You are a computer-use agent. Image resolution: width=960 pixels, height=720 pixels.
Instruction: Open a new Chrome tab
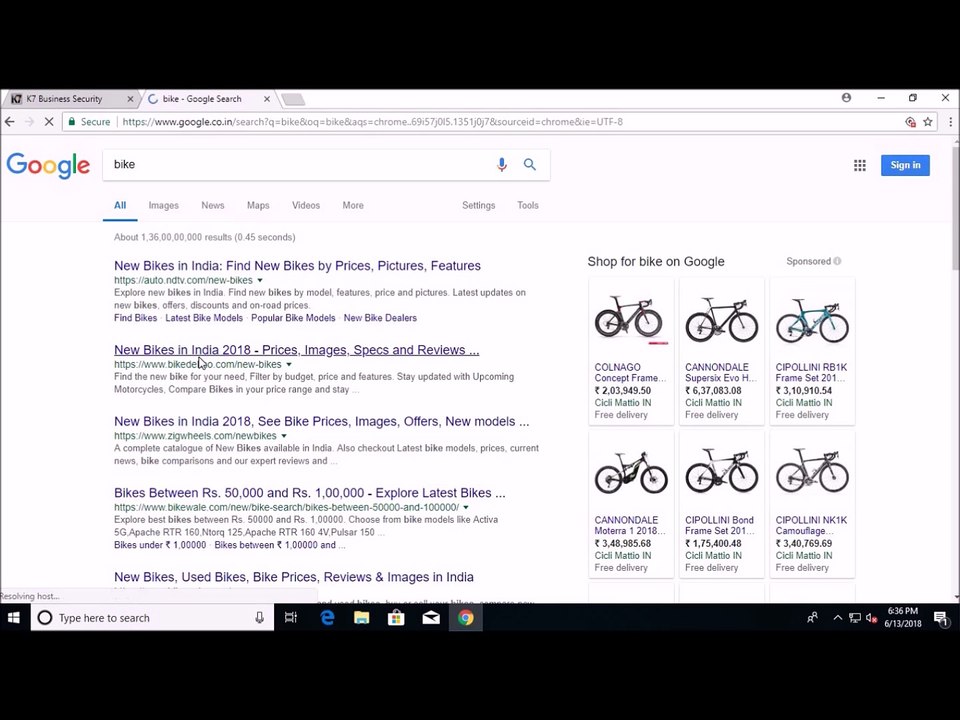coord(293,99)
